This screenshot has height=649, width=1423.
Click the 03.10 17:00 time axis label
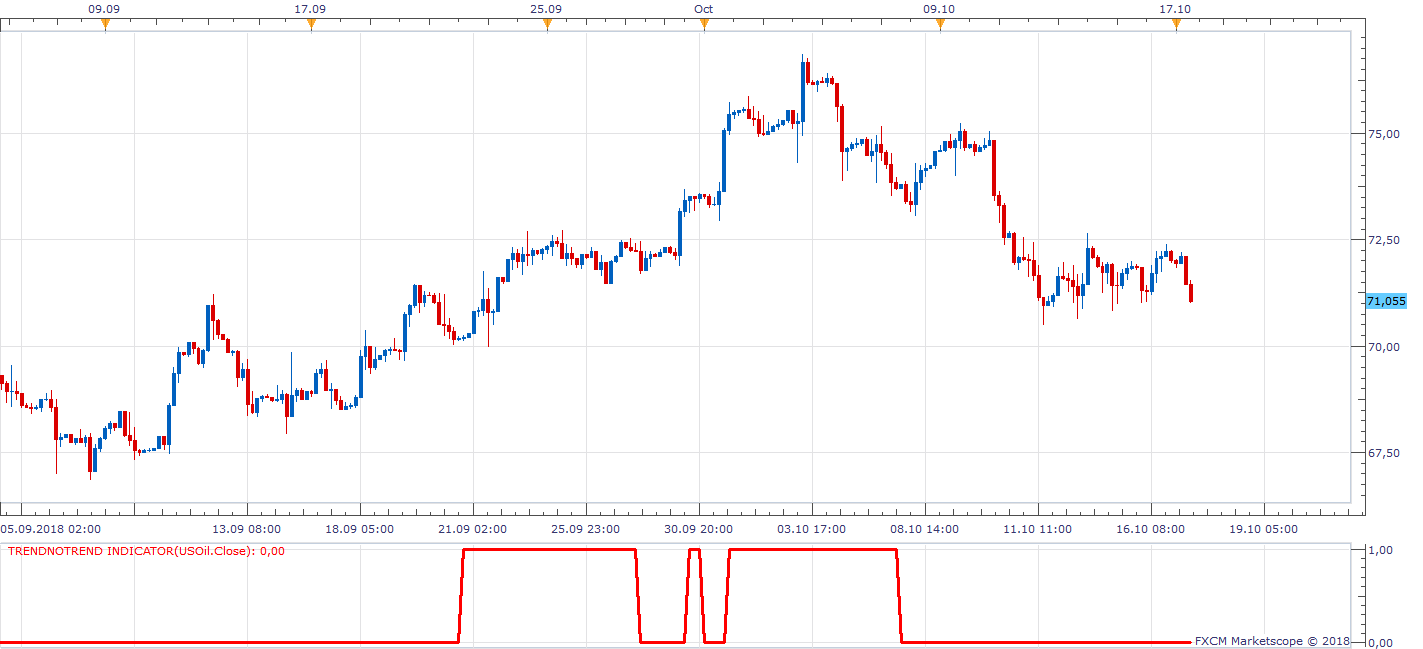813,529
